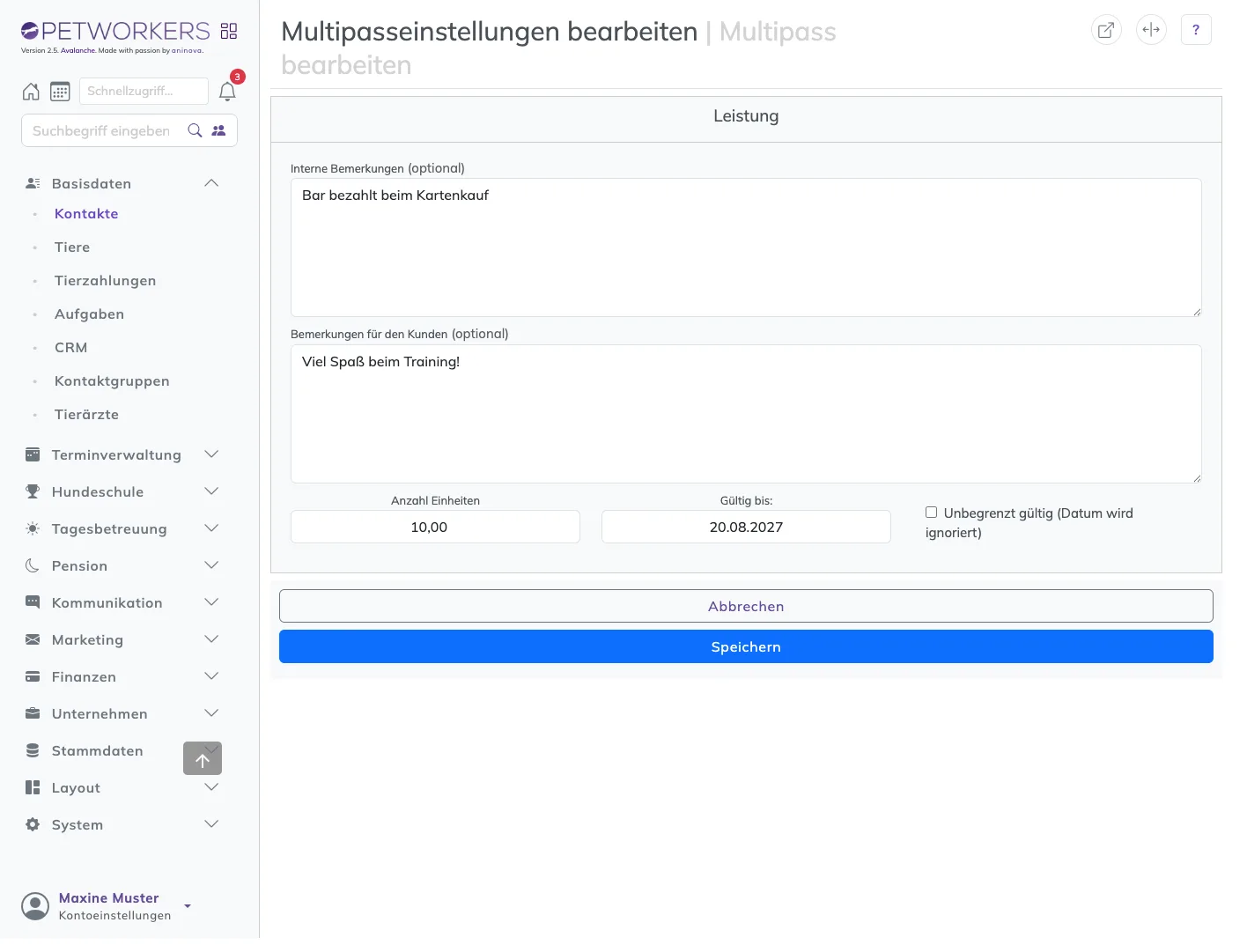Screen dimensions: 1247x952
Task: Click the Schnellzugriff input
Action: click(144, 91)
